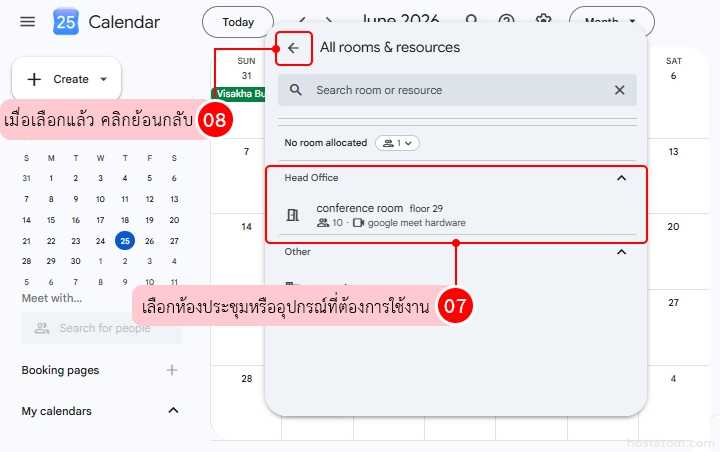Image resolution: width=720 pixels, height=452 pixels.
Task: Select date 12 in mini calendar
Action: (x=150, y=199)
